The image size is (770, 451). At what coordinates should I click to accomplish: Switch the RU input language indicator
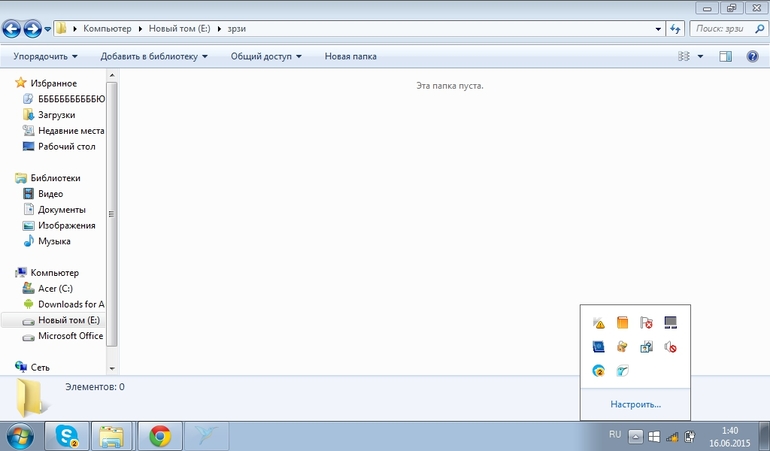pyautogui.click(x=615, y=436)
